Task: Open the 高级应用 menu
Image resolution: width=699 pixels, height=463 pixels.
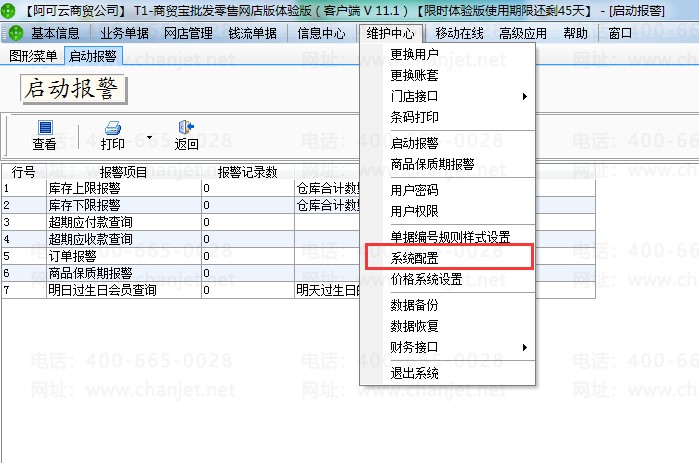Action: 523,33
